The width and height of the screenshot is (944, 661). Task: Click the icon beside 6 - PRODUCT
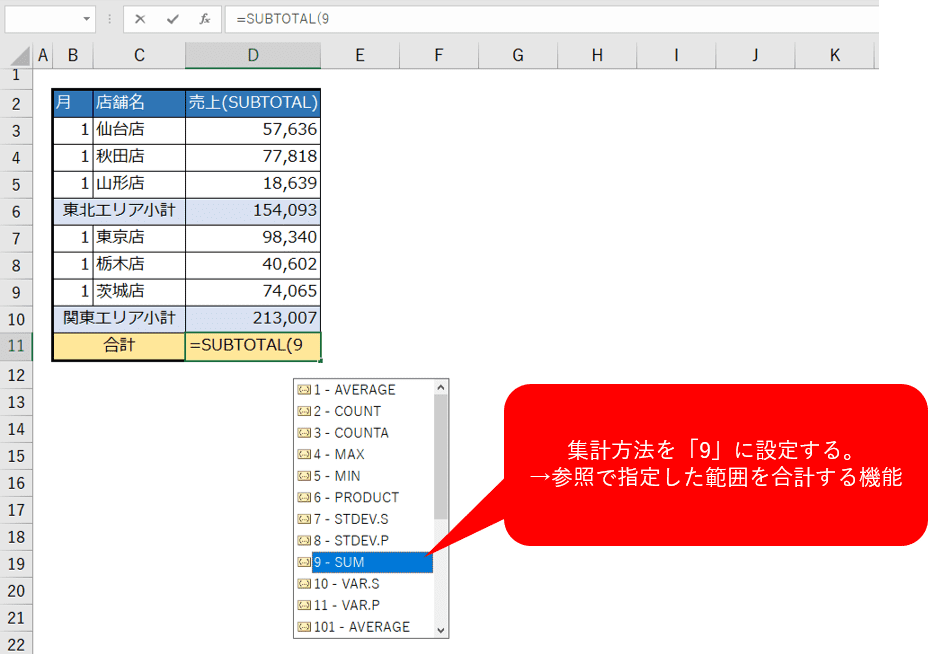point(304,497)
